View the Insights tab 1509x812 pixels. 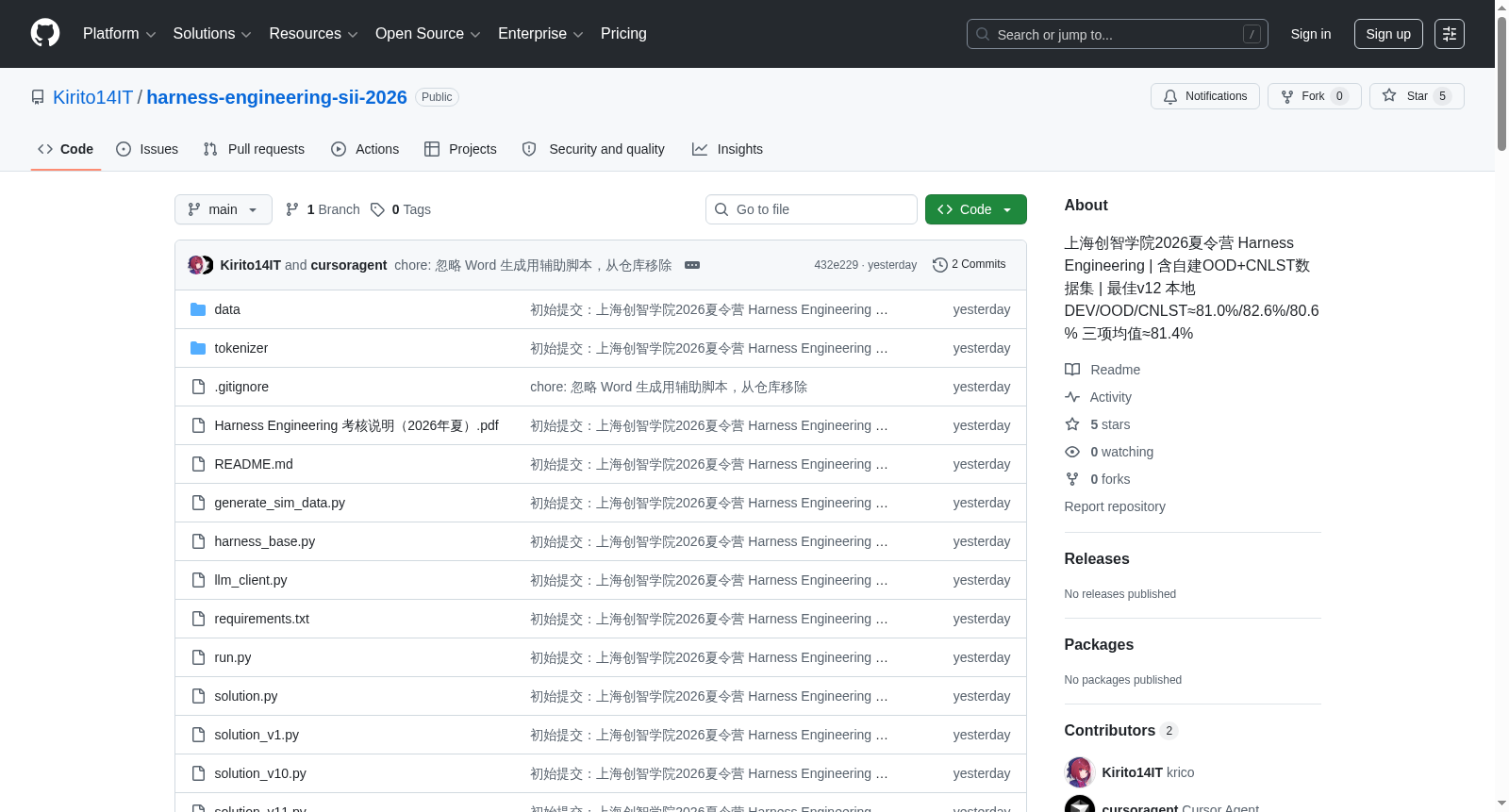(x=727, y=149)
